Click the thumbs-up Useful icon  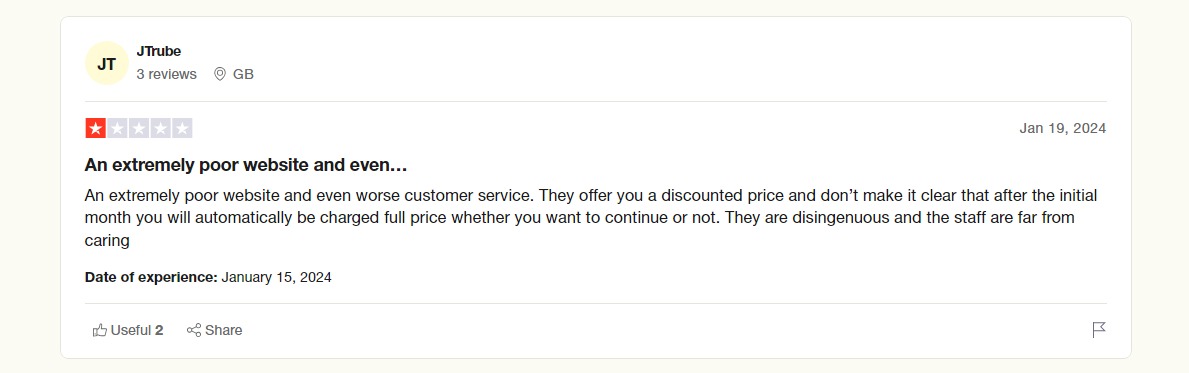[99, 330]
